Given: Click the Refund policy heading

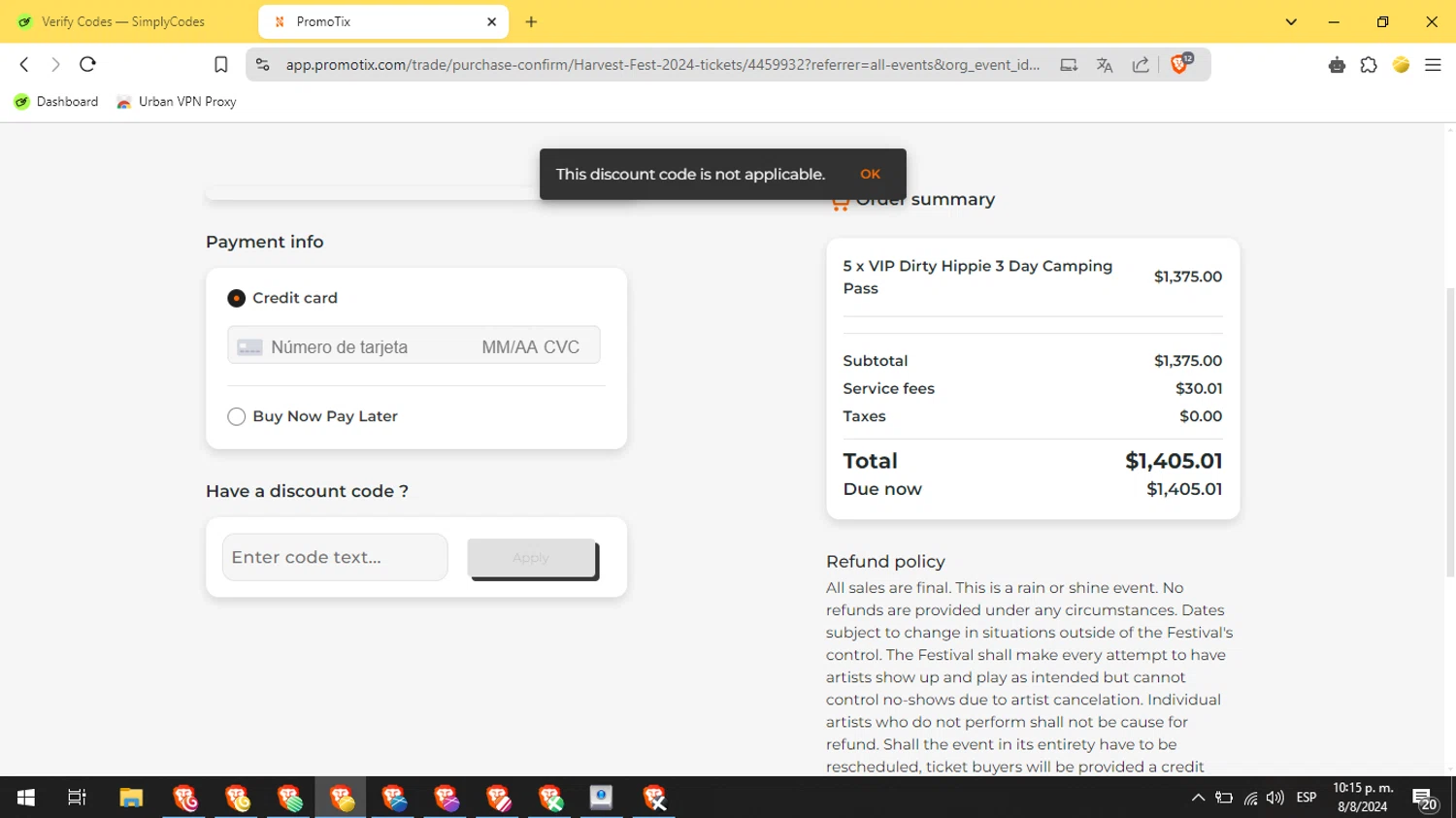Looking at the screenshot, I should pos(885,561).
